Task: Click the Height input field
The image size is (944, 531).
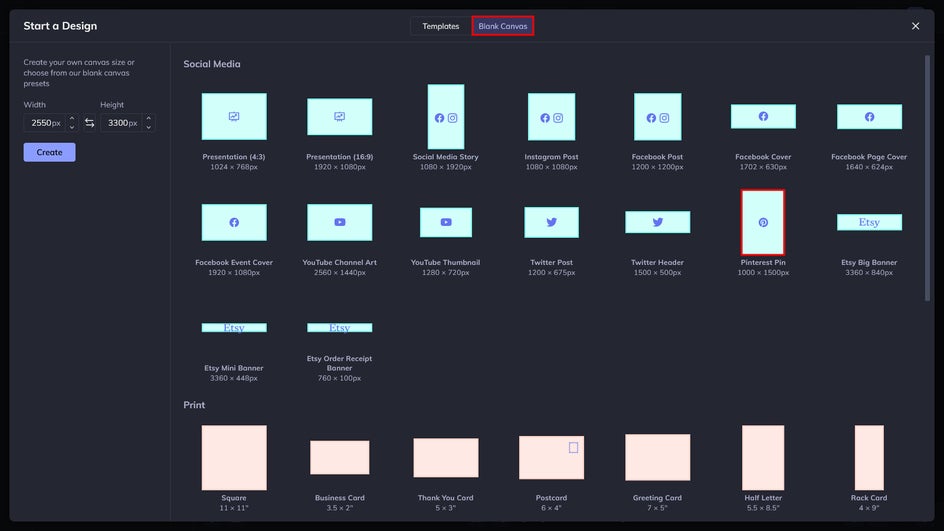Action: click(121, 123)
